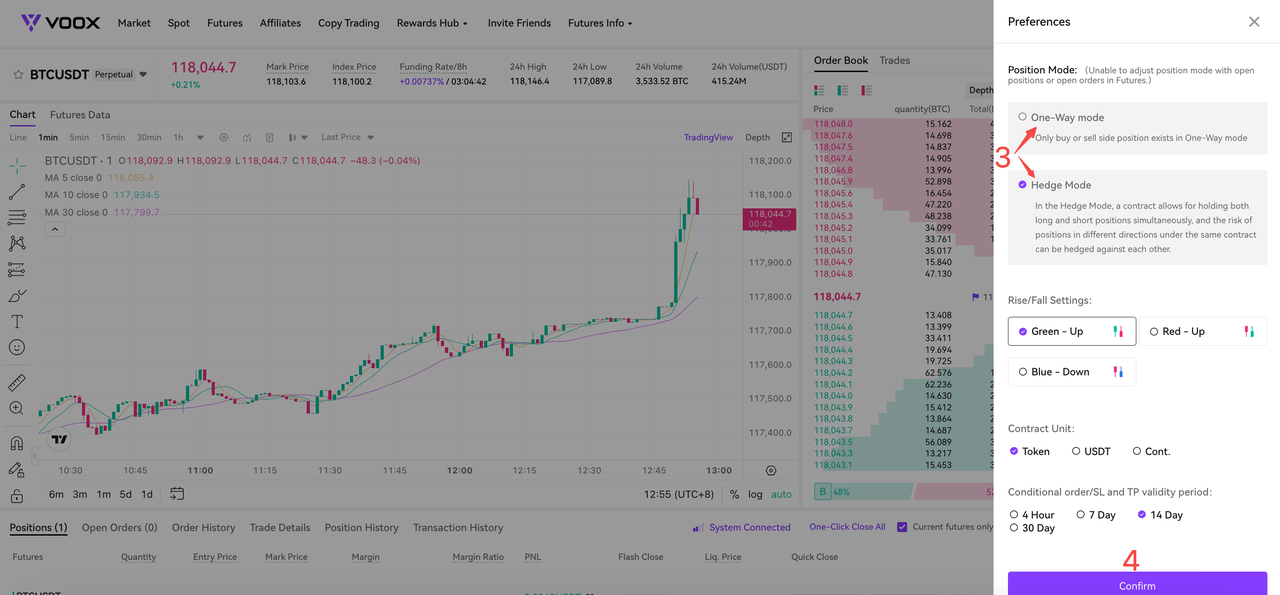This screenshot has height=595, width=1280.
Task: Select the text annotation tool
Action: (x=17, y=321)
